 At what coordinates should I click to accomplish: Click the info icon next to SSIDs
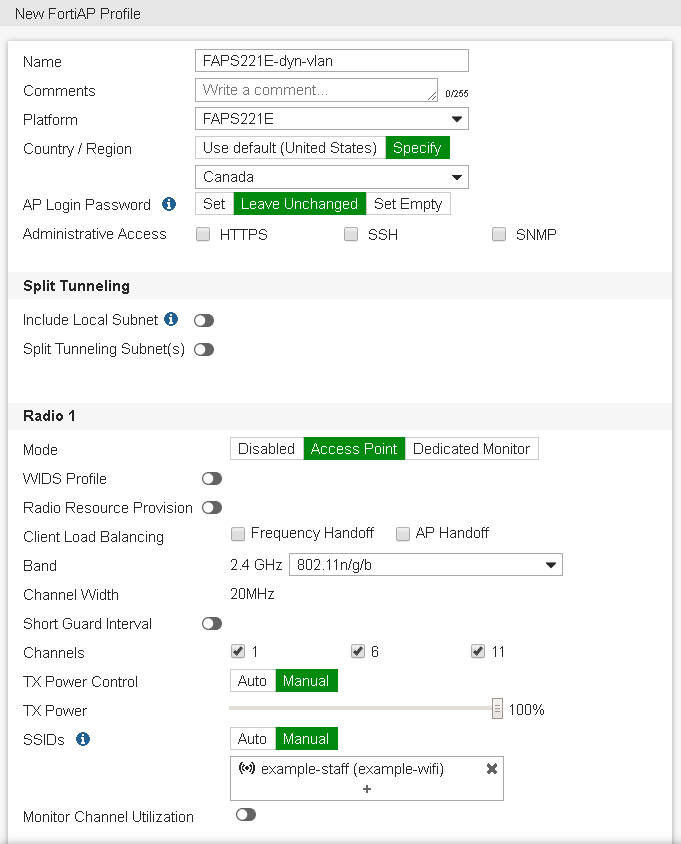tap(83, 739)
